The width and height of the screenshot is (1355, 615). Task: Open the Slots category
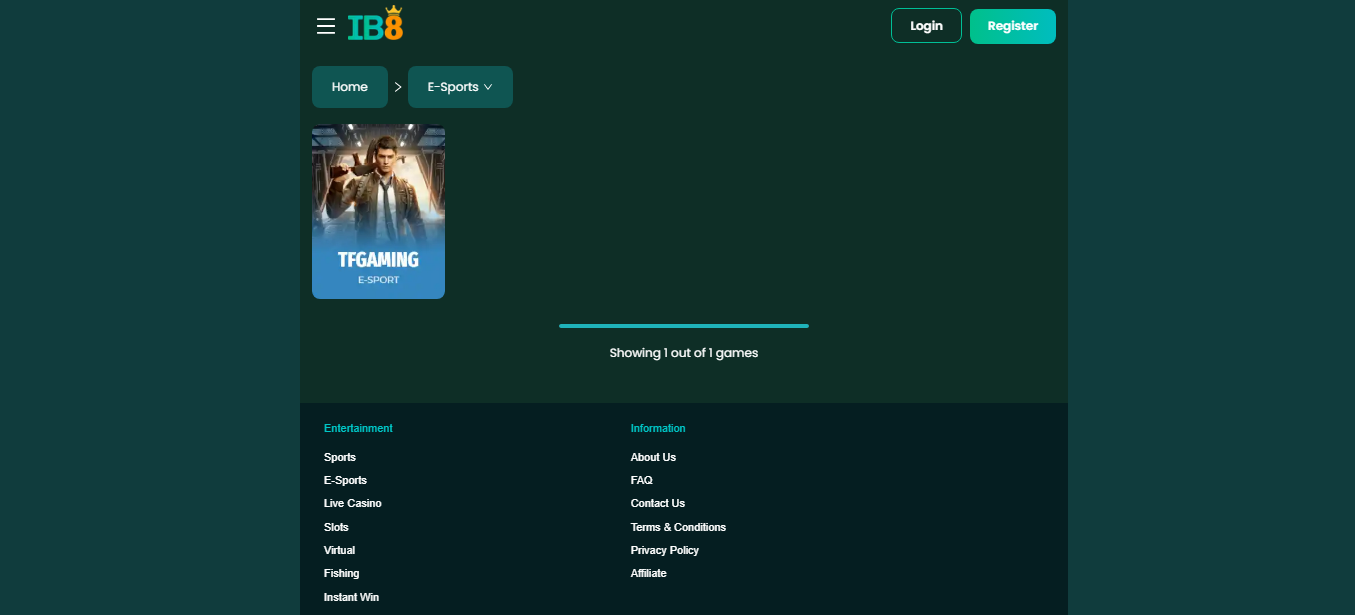tap(336, 527)
